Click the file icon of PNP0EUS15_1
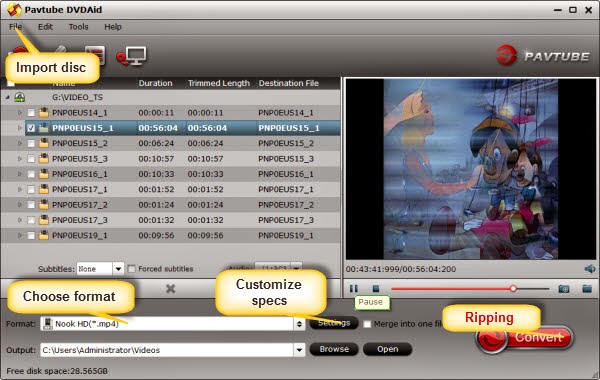The height and width of the screenshot is (380, 600). (44, 128)
